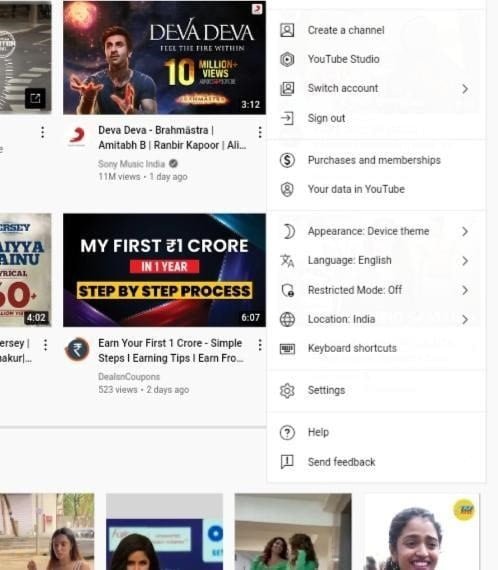The image size is (498, 570).
Task: Click the Your data in YouTube shield icon
Action: (287, 189)
